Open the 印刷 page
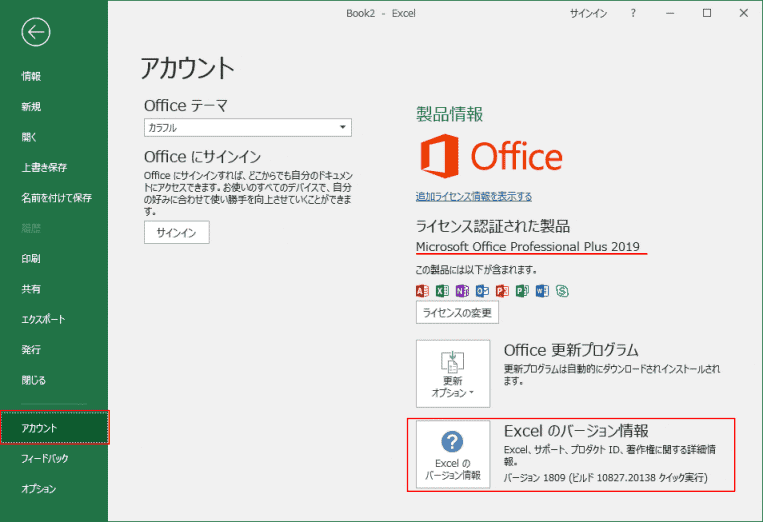The height and width of the screenshot is (522, 763). (x=31, y=258)
